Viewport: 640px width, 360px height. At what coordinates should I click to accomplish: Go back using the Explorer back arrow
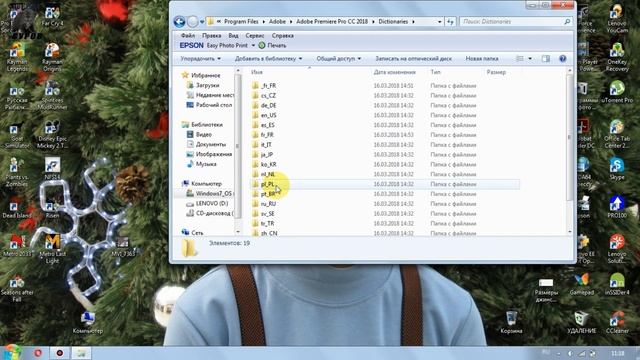[179, 22]
